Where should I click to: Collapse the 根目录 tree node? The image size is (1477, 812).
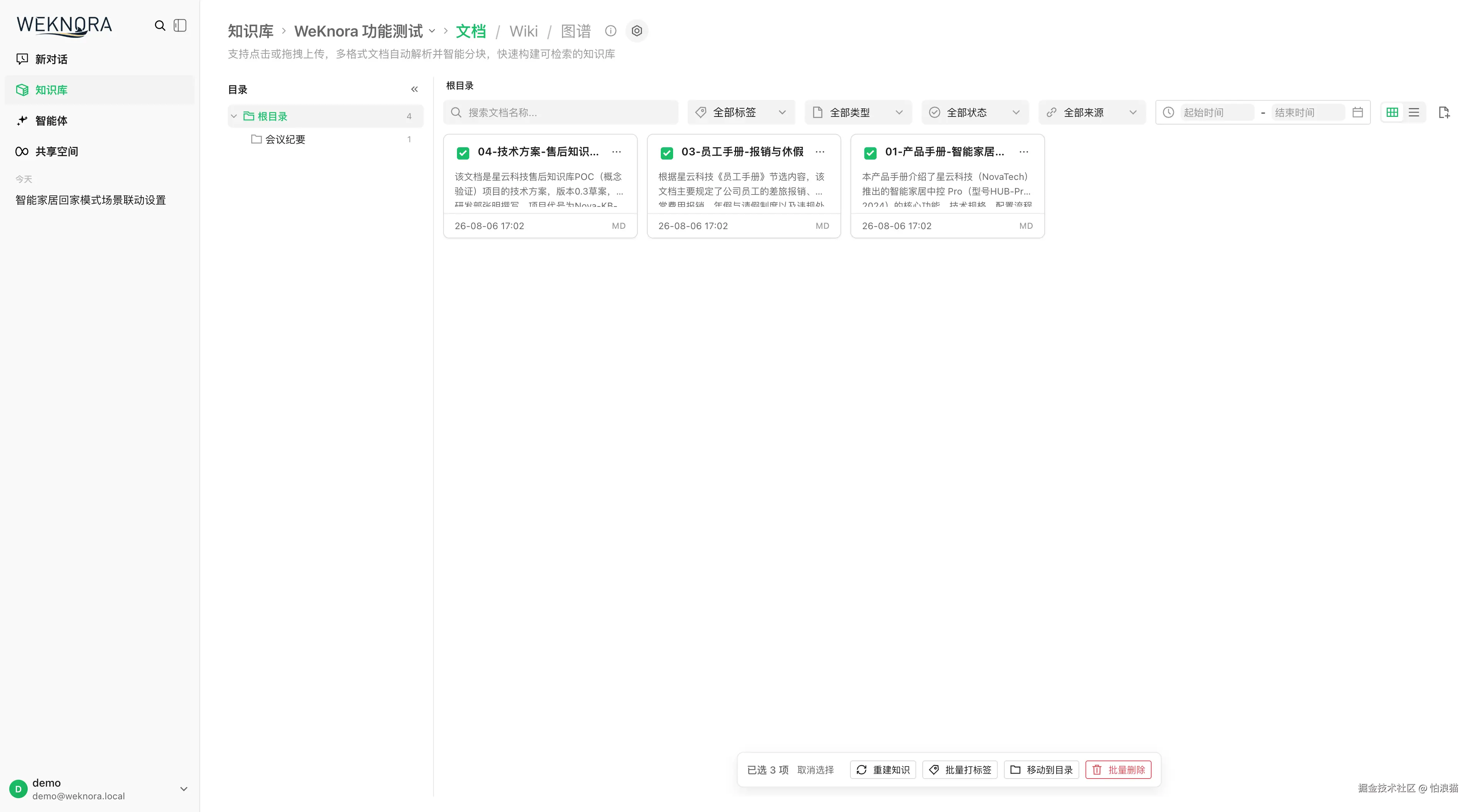234,116
